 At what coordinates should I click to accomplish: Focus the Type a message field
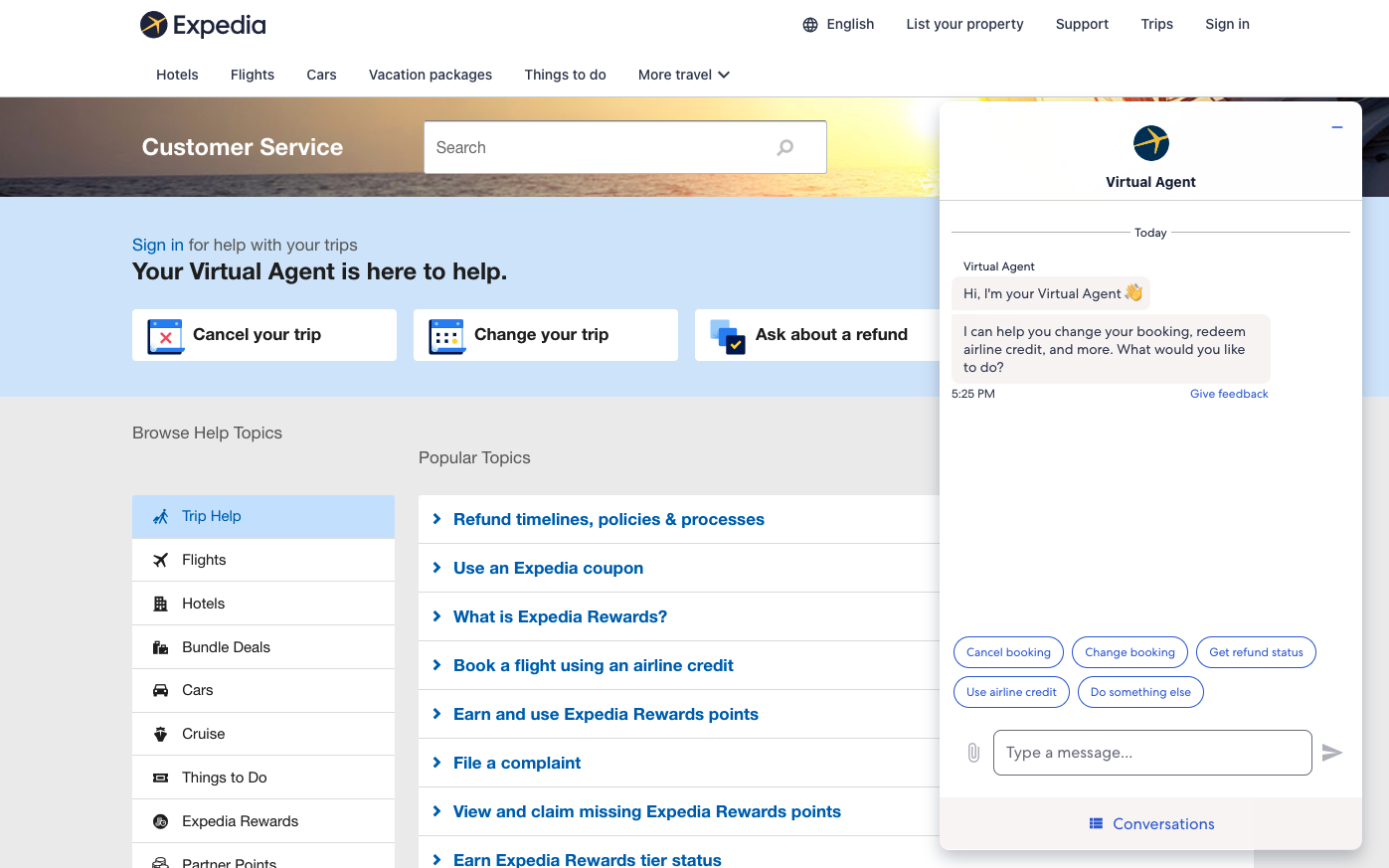(x=1152, y=753)
